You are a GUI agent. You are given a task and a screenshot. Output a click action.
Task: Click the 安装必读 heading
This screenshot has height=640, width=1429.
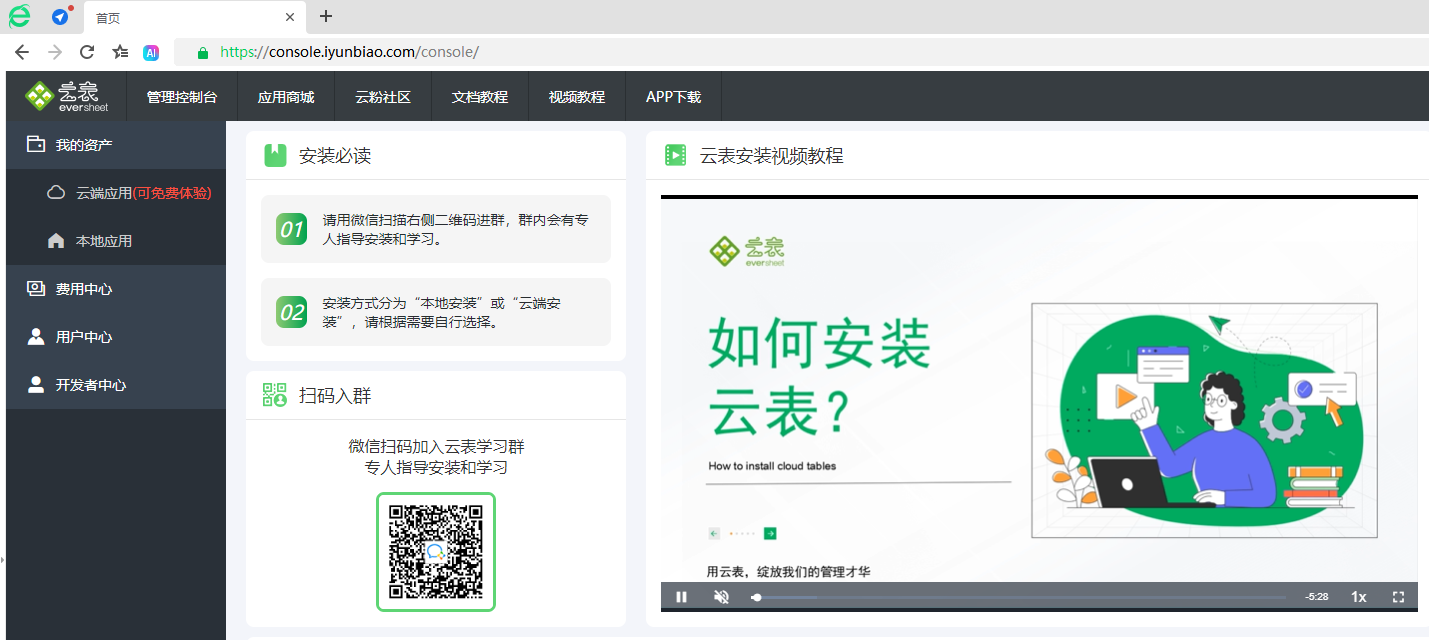[x=335, y=156]
